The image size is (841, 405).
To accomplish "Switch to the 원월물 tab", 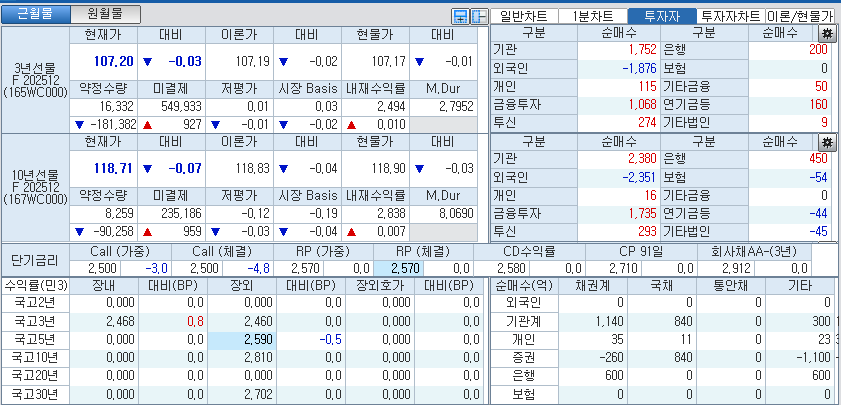I will pyautogui.click(x=106, y=14).
